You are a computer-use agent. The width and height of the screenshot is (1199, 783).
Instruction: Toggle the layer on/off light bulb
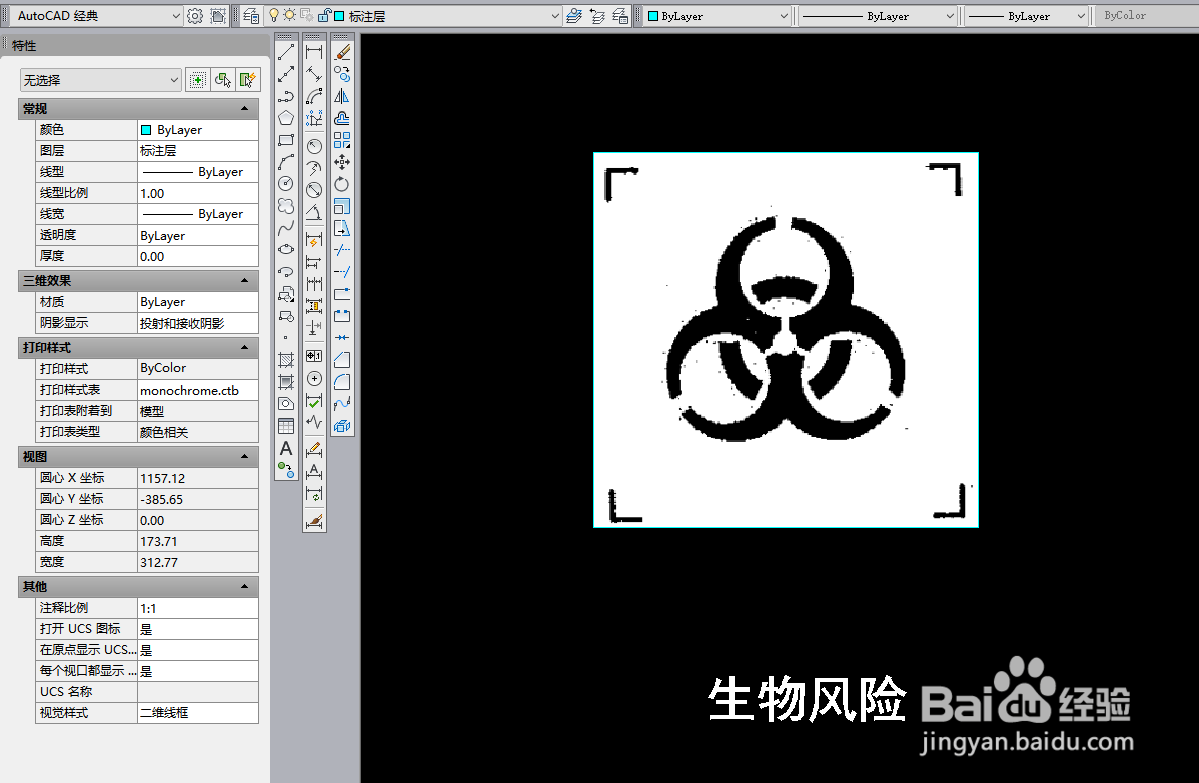pos(274,15)
